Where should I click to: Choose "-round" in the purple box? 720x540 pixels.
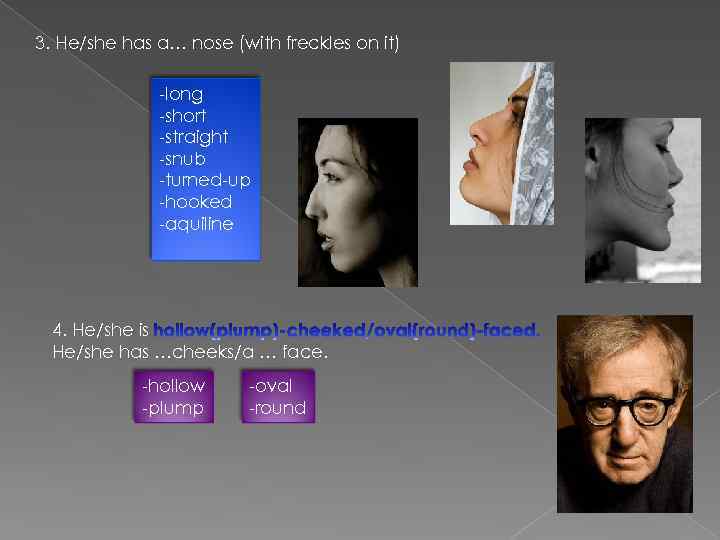point(277,408)
